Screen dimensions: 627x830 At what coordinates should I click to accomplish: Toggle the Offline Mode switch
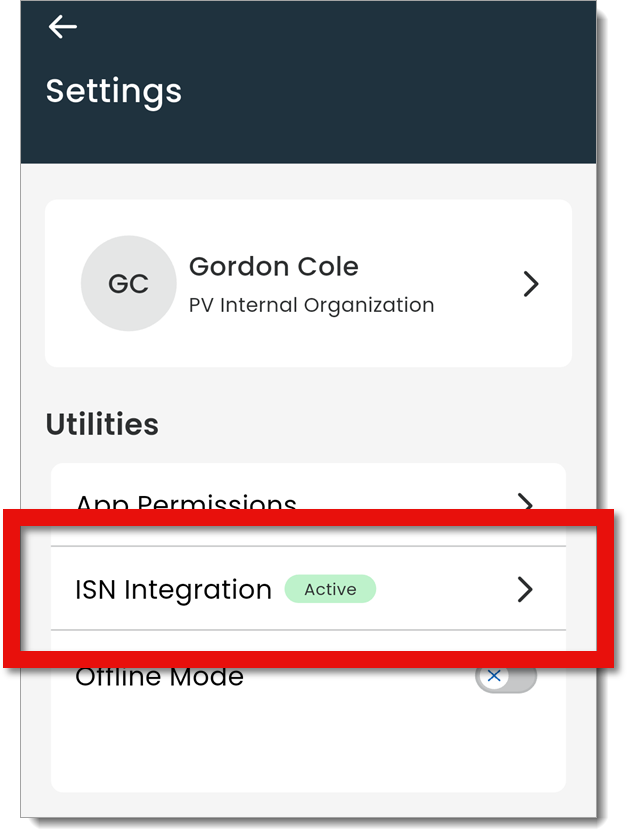tap(505, 677)
